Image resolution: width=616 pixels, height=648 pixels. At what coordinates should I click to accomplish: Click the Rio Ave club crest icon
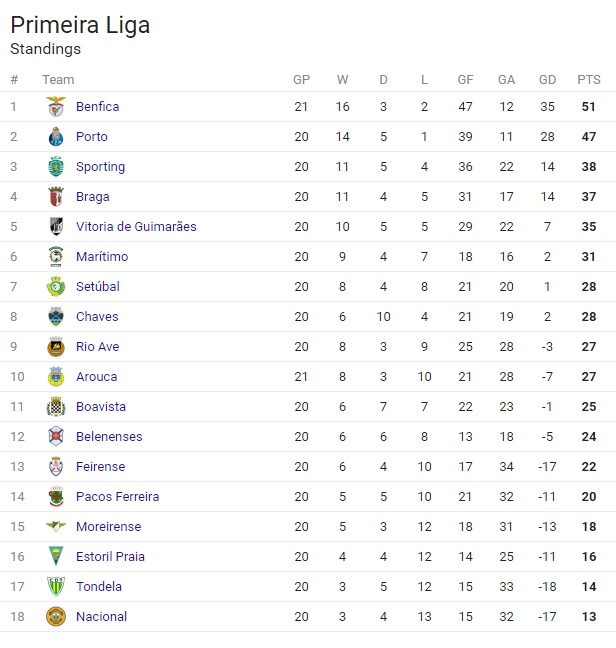(56, 347)
